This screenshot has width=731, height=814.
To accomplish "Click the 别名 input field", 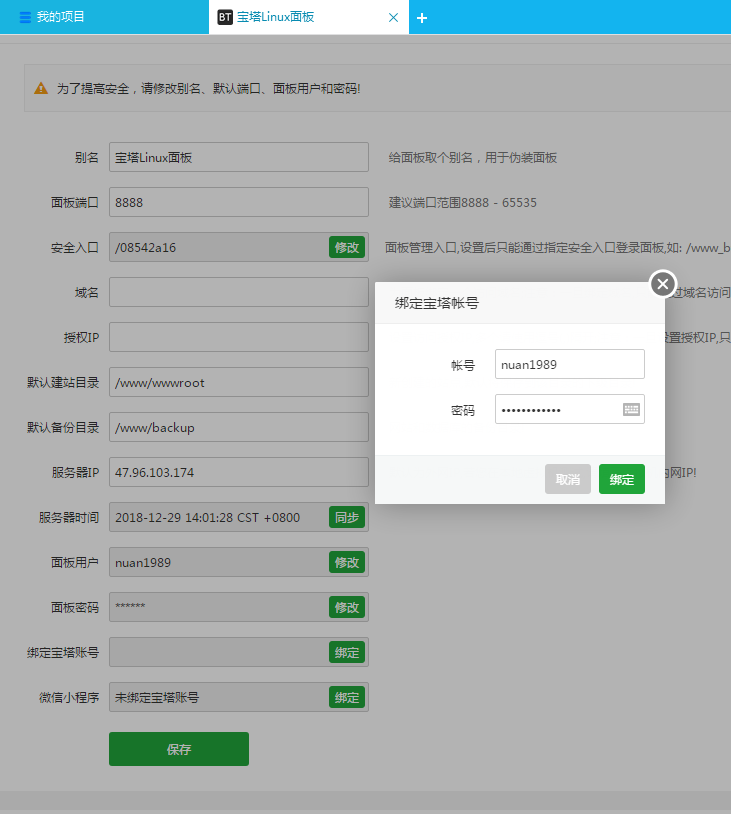I will (239, 157).
